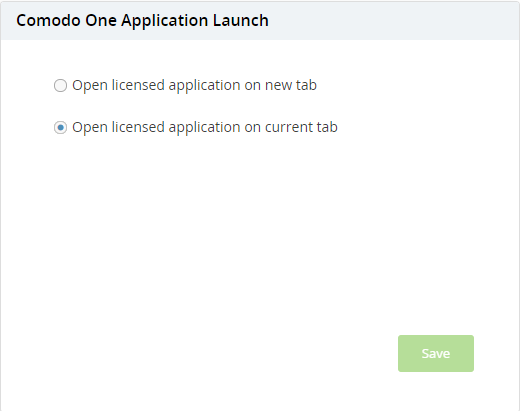The width and height of the screenshot is (520, 411).
Task: Focus the Application Launch panel title text
Action: (x=142, y=20)
